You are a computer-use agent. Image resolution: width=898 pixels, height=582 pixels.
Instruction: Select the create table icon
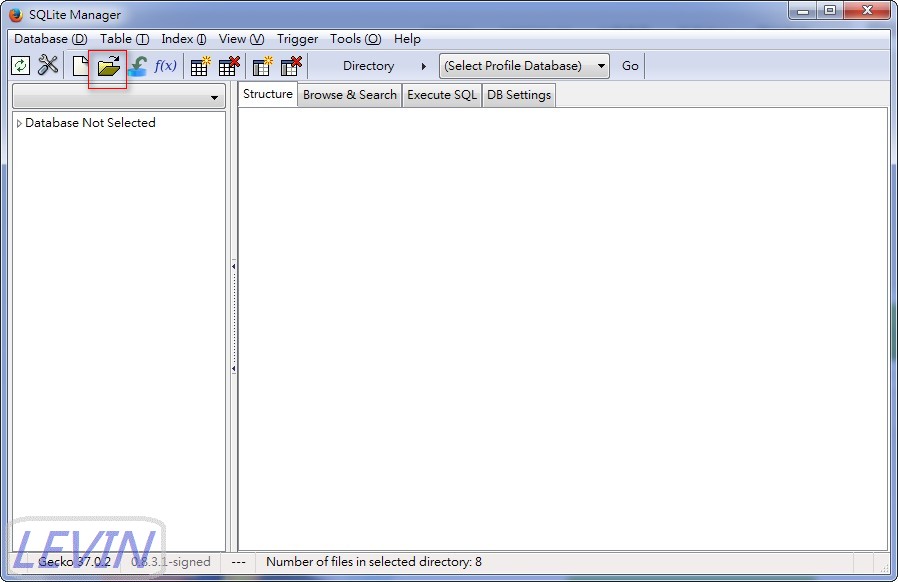pyautogui.click(x=199, y=65)
